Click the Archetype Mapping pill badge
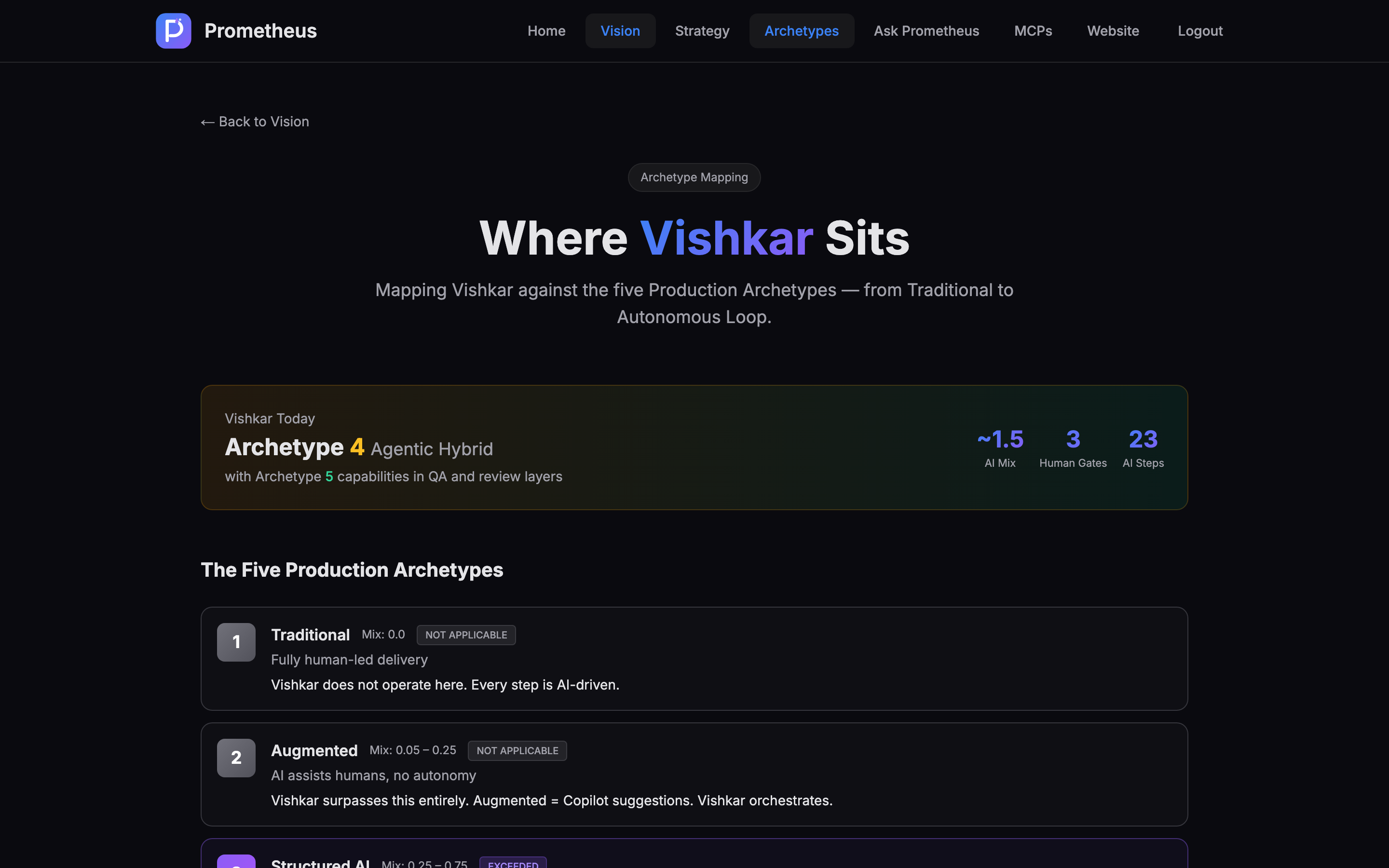The width and height of the screenshot is (1389, 868). 694,177
